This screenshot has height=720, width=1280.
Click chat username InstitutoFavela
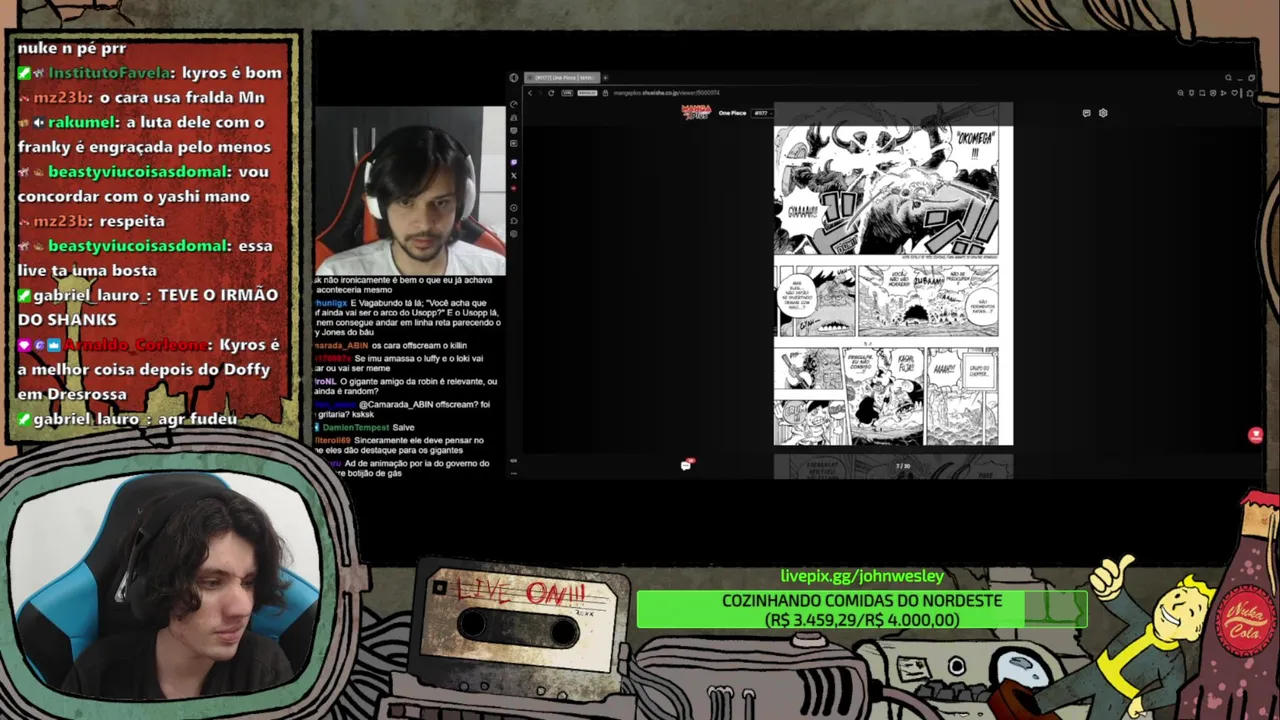(x=110, y=73)
